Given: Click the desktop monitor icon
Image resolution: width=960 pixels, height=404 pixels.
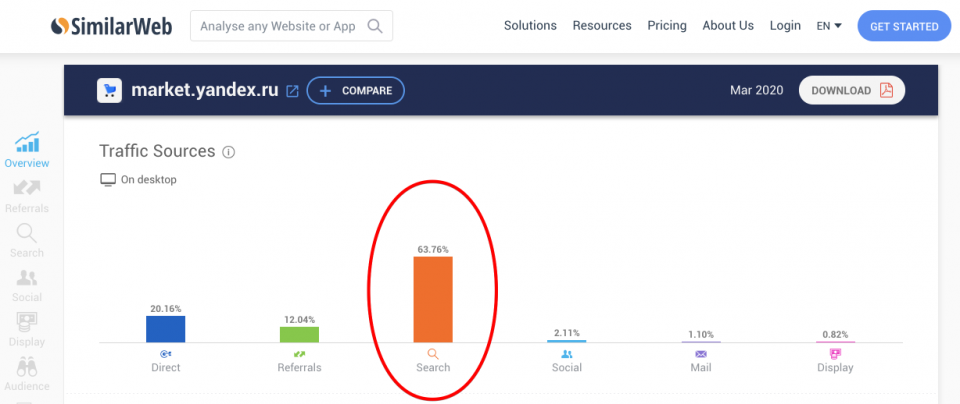Looking at the screenshot, I should [108, 180].
